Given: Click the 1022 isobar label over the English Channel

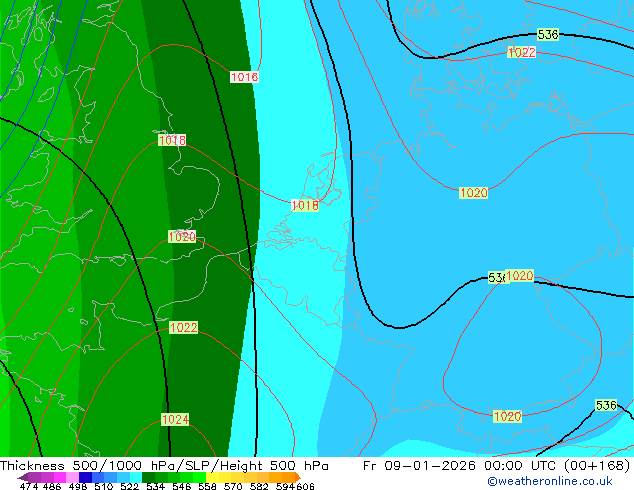Looking at the screenshot, I should (x=184, y=327).
